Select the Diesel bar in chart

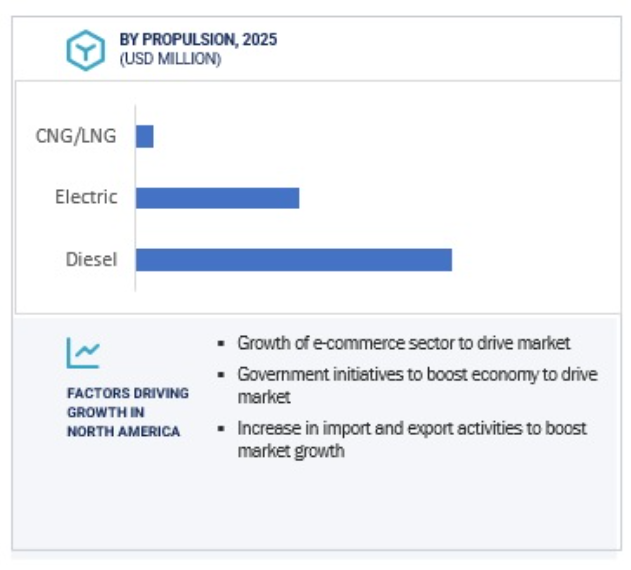click(x=294, y=260)
